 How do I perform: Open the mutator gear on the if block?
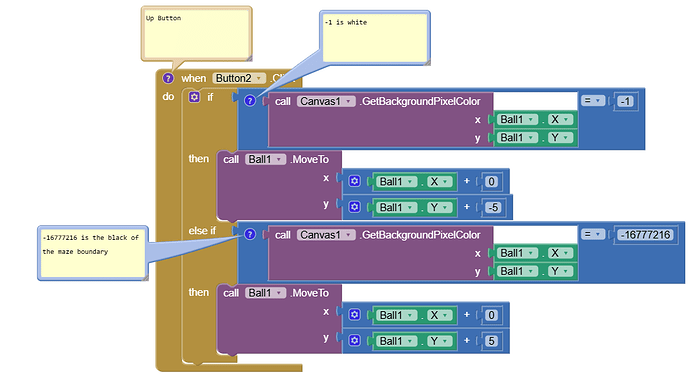[x=195, y=97]
